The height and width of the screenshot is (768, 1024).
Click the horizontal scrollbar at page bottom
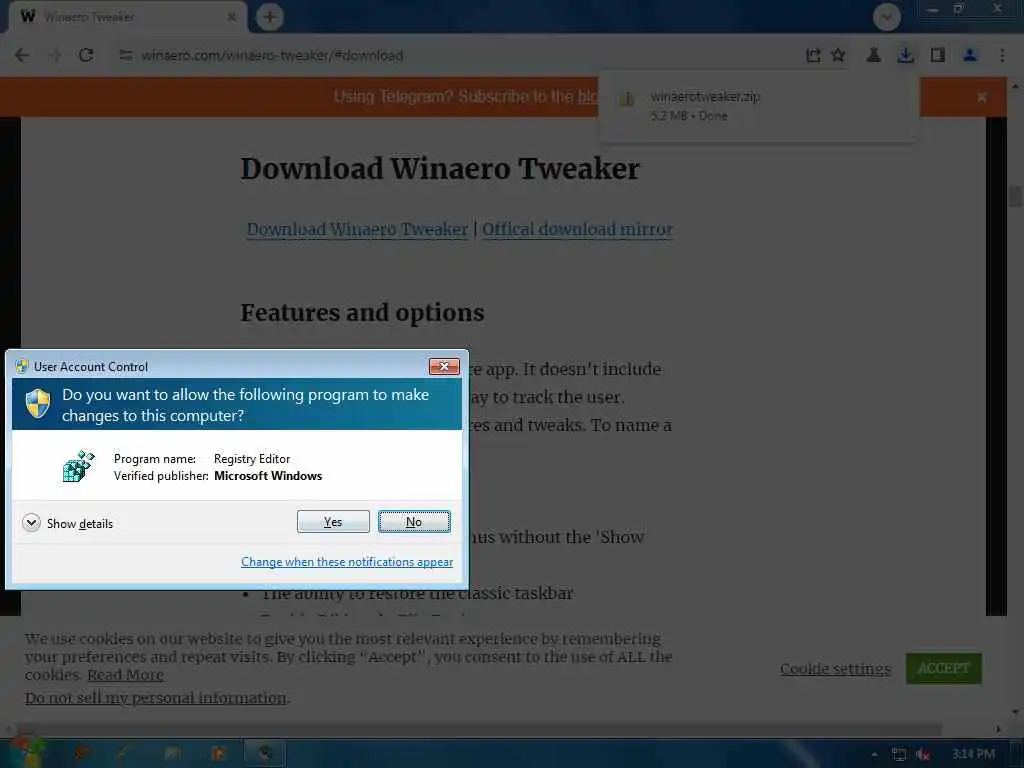[x=478, y=729]
